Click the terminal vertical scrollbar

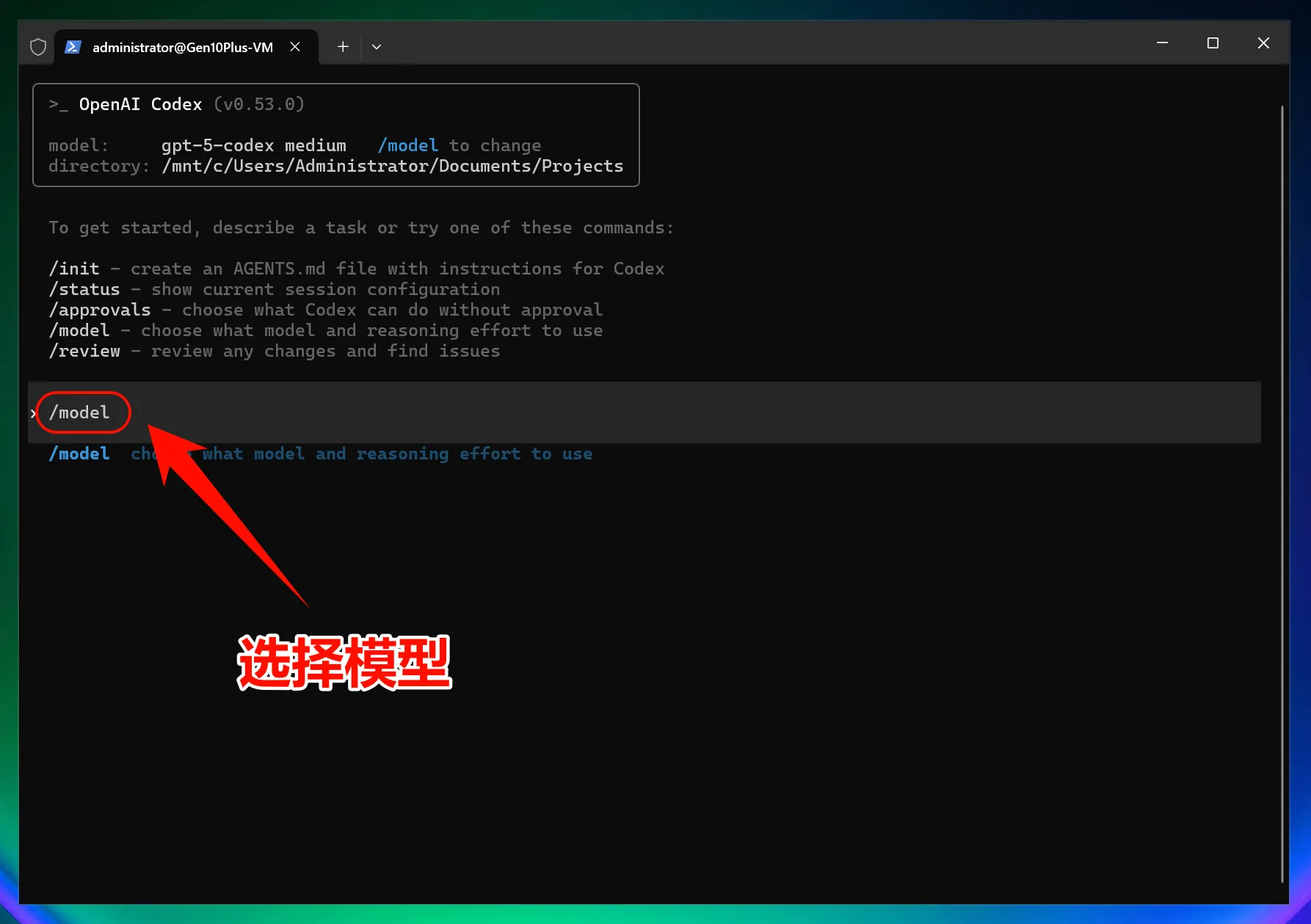(1282, 492)
